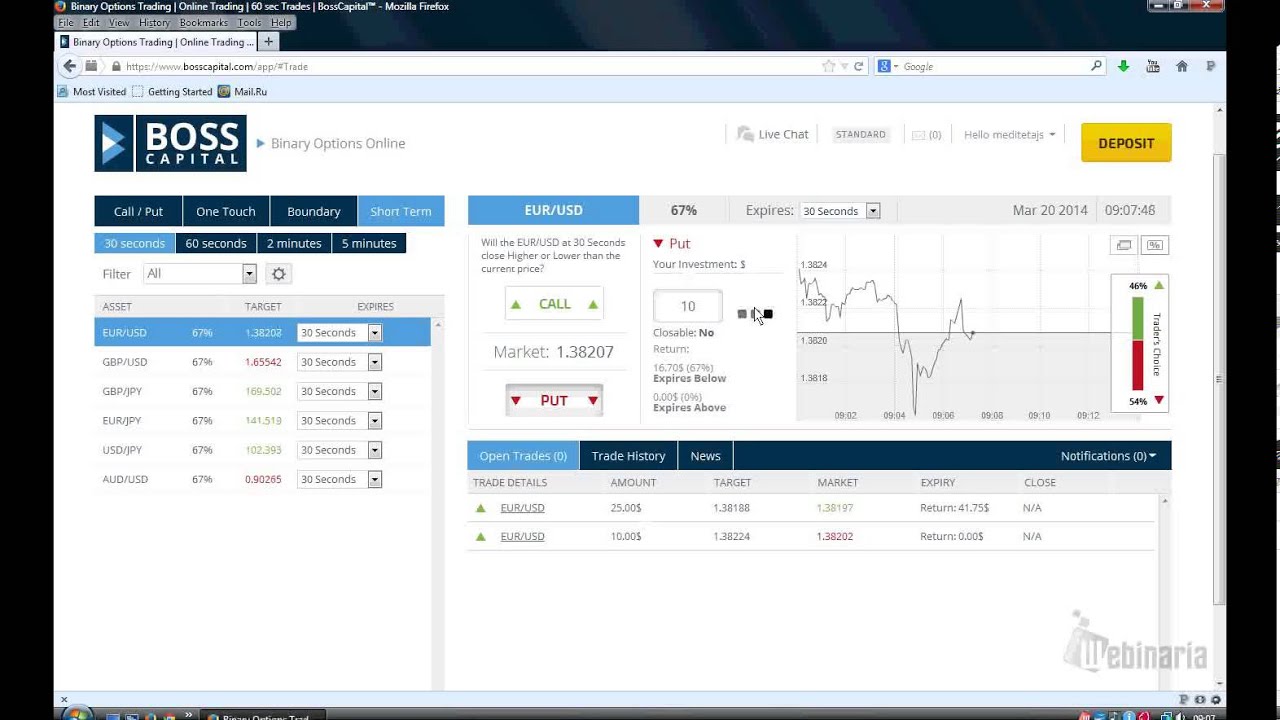The height and width of the screenshot is (720, 1280).
Task: Click the investment amount field
Action: coord(688,306)
